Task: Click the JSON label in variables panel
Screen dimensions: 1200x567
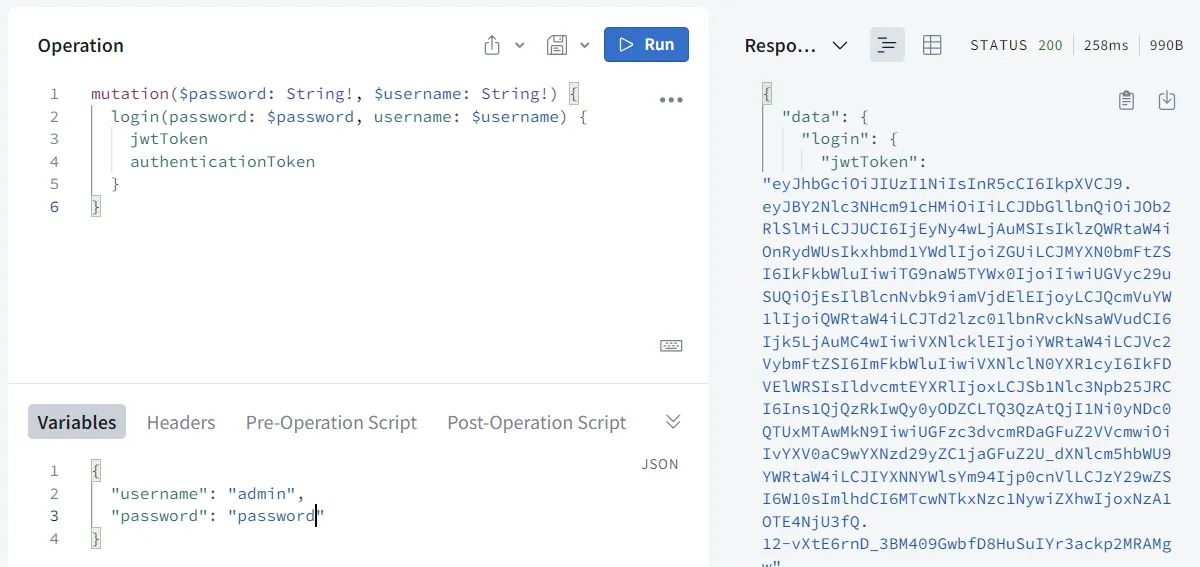Action: pos(660,464)
